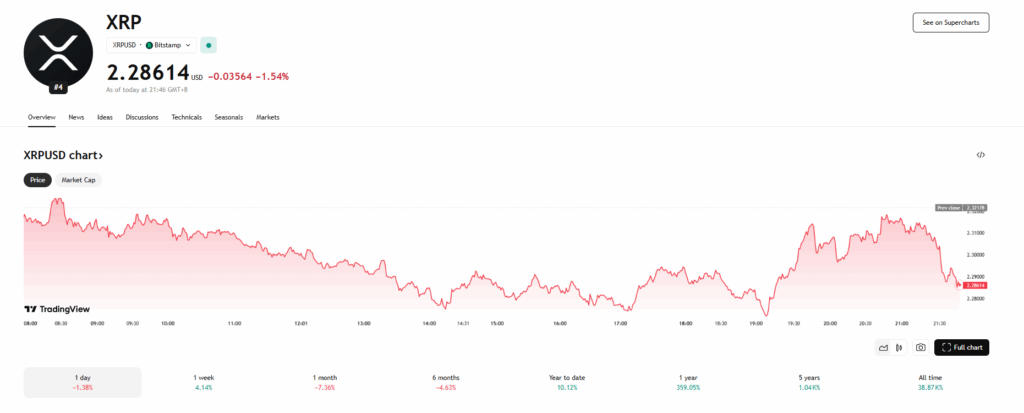This screenshot has width=1024, height=413.
Task: Click the #4 rank badge
Action: (59, 88)
